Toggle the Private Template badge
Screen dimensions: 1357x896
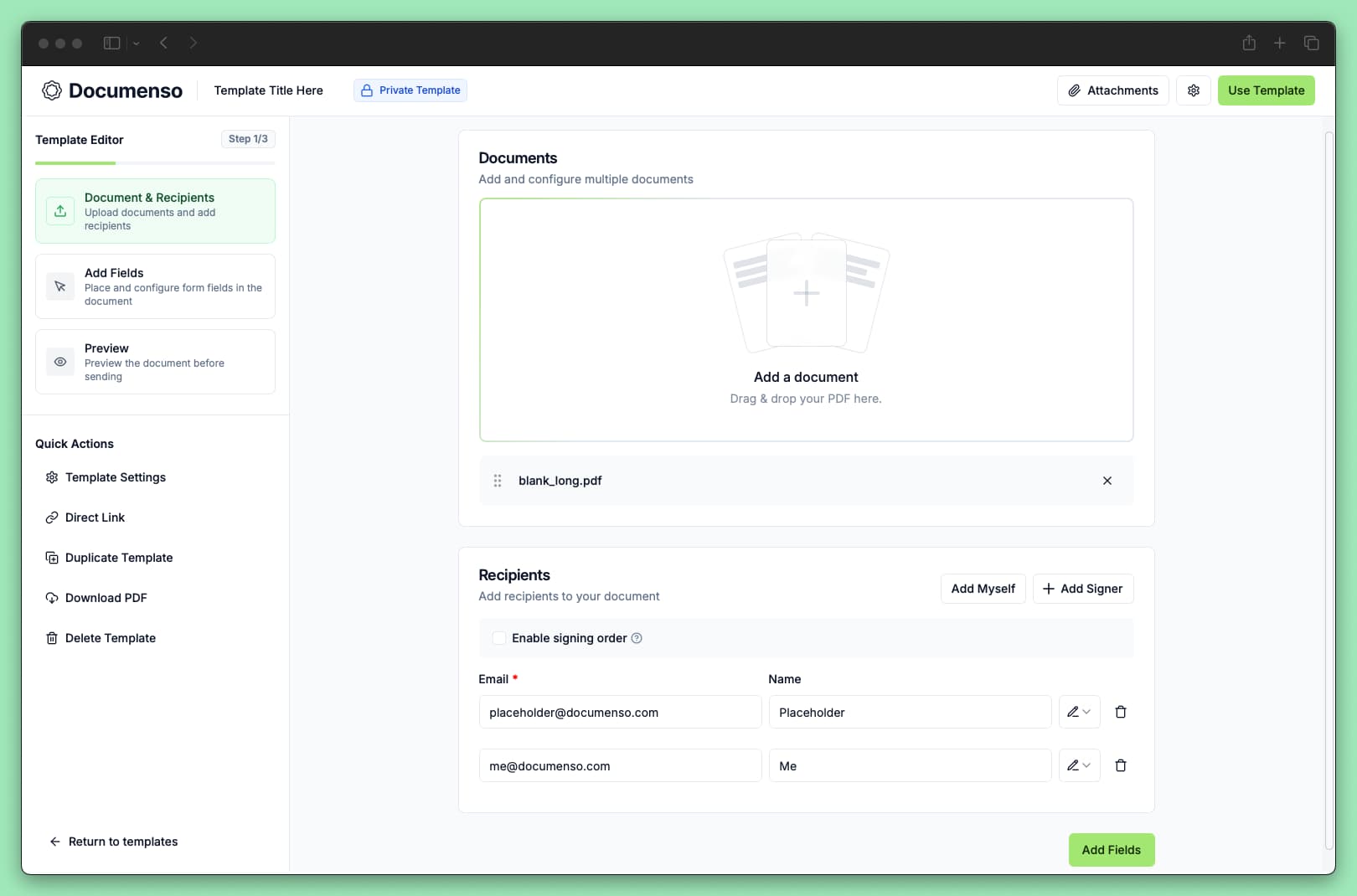tap(410, 90)
